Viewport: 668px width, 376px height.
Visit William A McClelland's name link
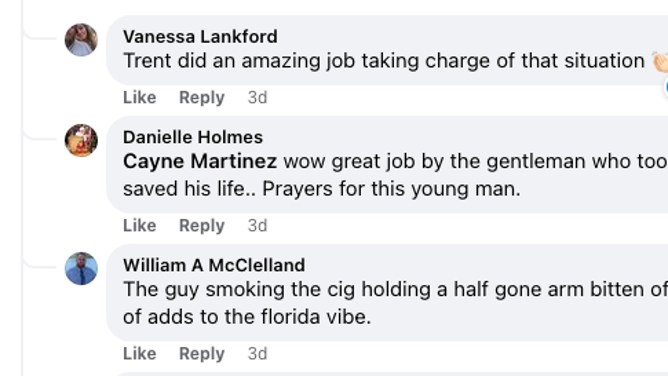pos(214,265)
